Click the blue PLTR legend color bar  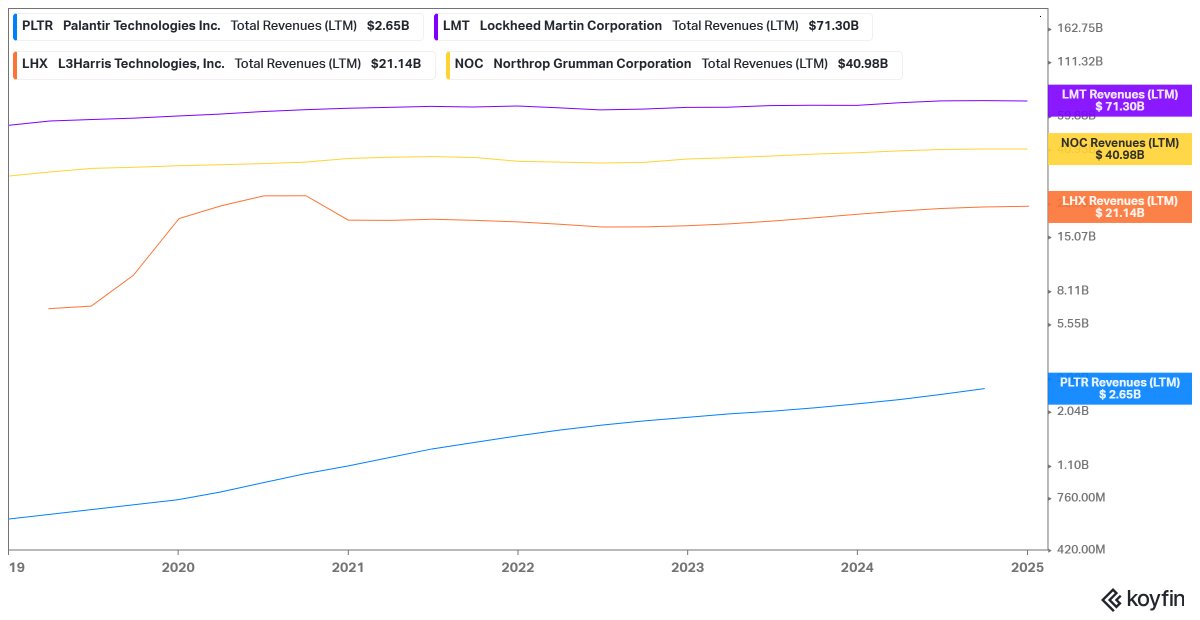(15, 26)
